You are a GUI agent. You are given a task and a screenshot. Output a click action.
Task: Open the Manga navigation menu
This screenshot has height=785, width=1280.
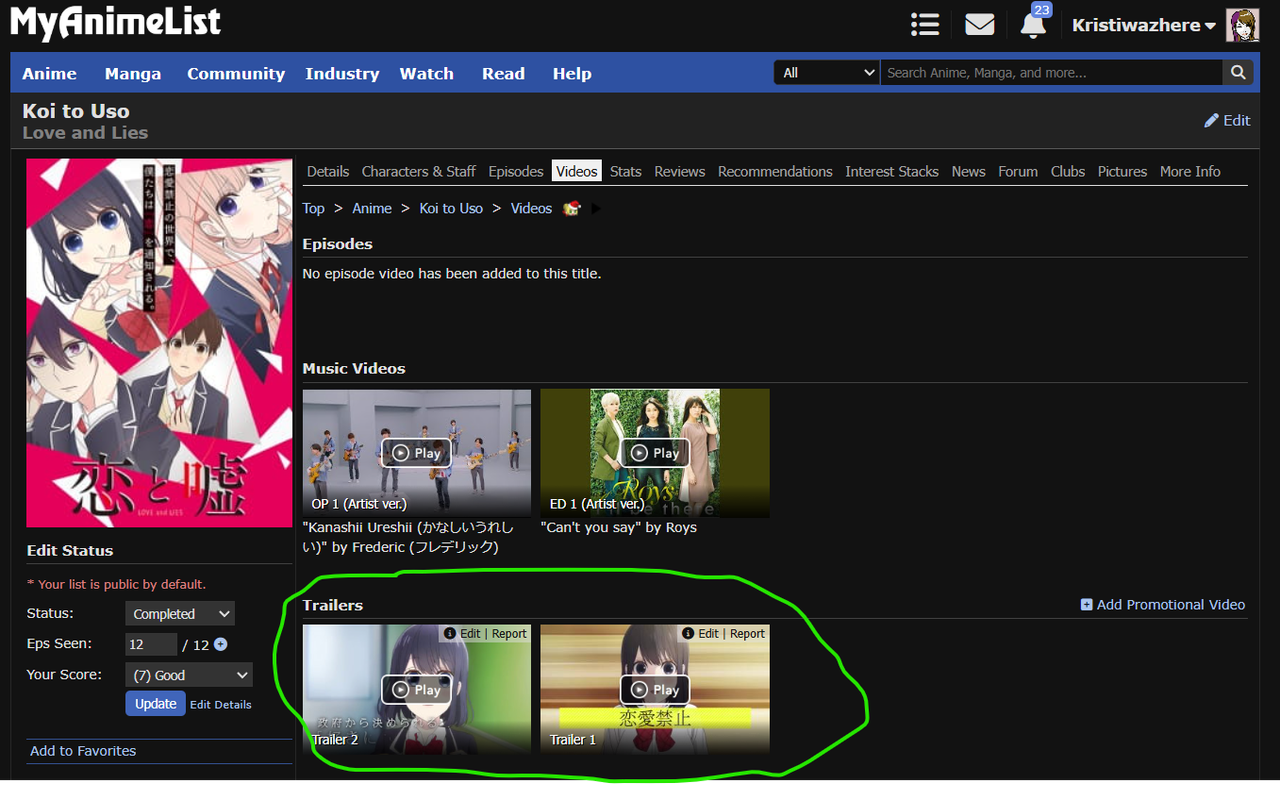click(x=133, y=73)
